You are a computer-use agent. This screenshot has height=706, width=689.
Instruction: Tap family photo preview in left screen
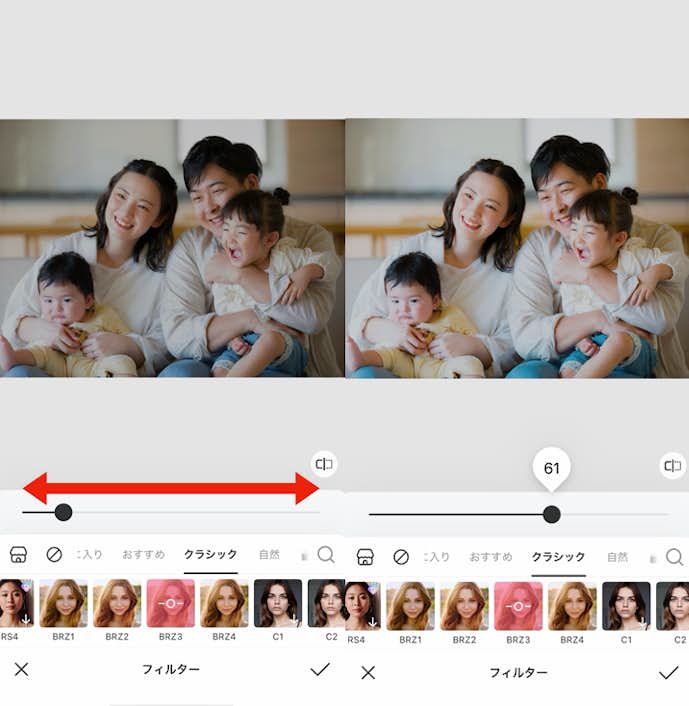172,248
